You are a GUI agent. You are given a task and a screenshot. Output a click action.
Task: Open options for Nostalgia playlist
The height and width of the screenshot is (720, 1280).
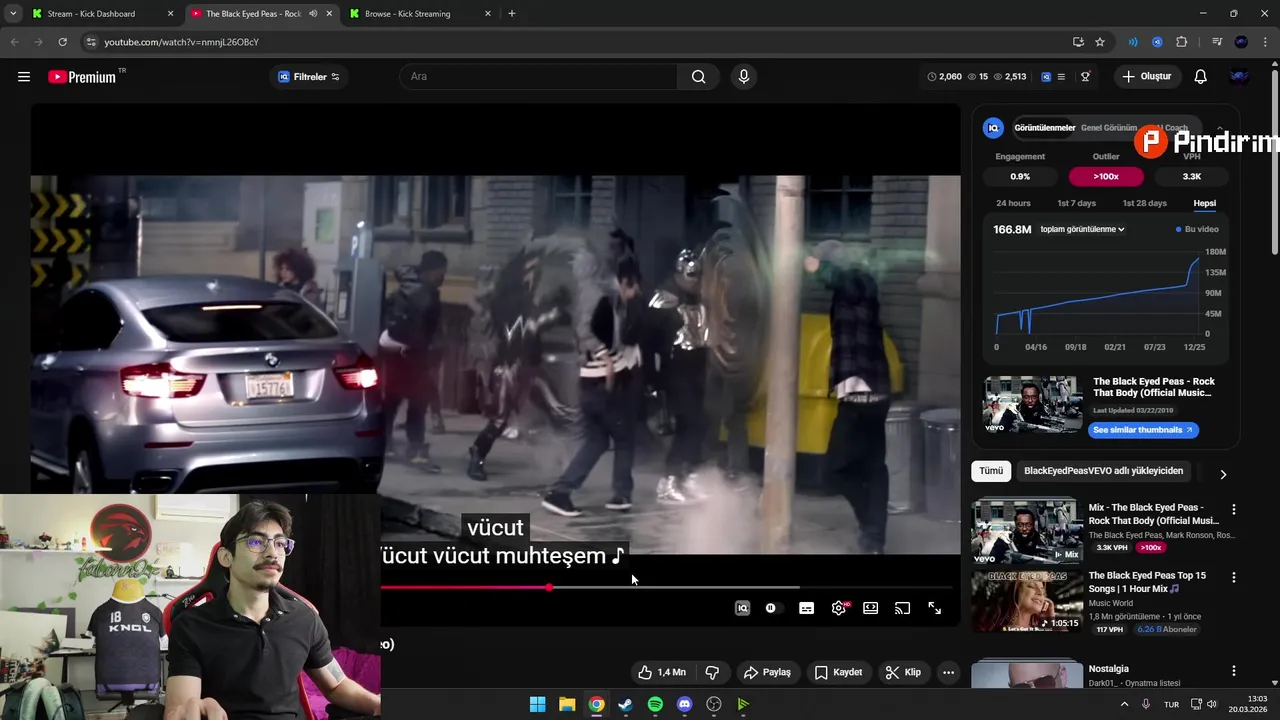1233,671
